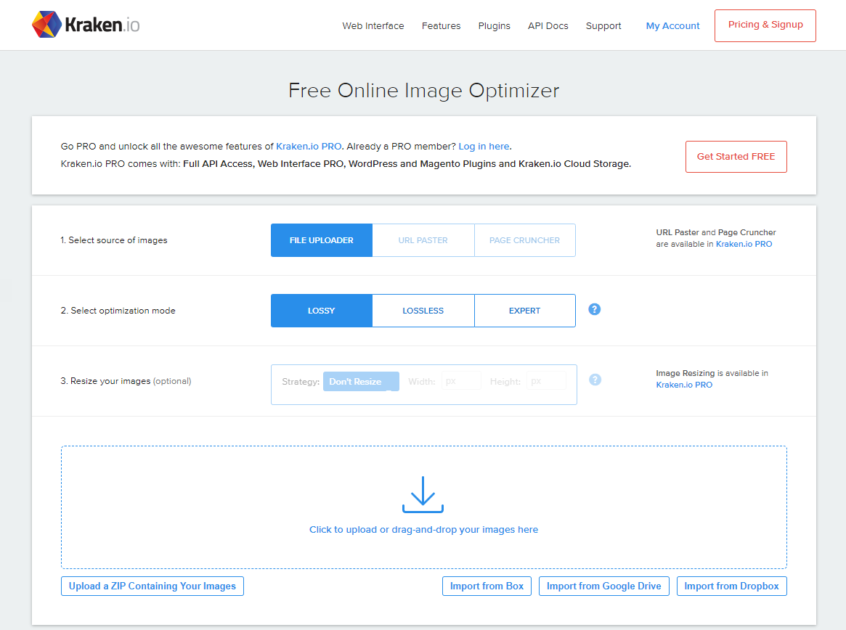Open API Docs in the navigation

pos(548,26)
